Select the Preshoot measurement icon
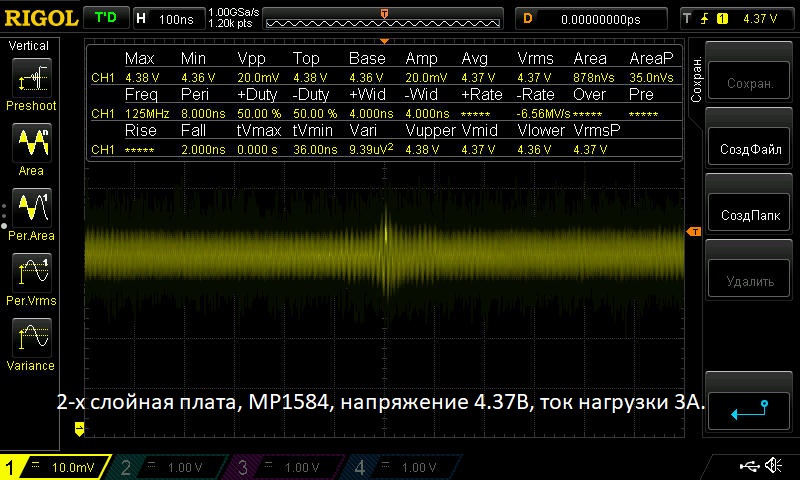 30,78
